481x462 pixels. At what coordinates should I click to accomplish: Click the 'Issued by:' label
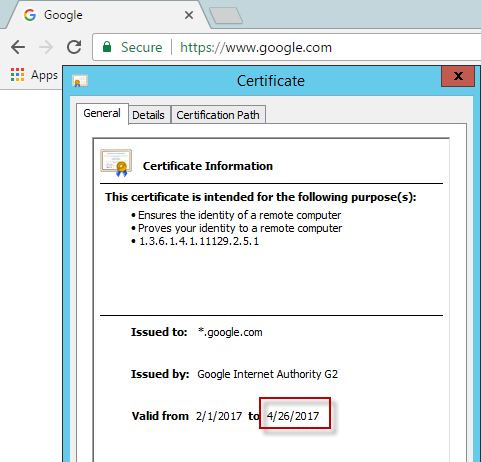(160, 374)
